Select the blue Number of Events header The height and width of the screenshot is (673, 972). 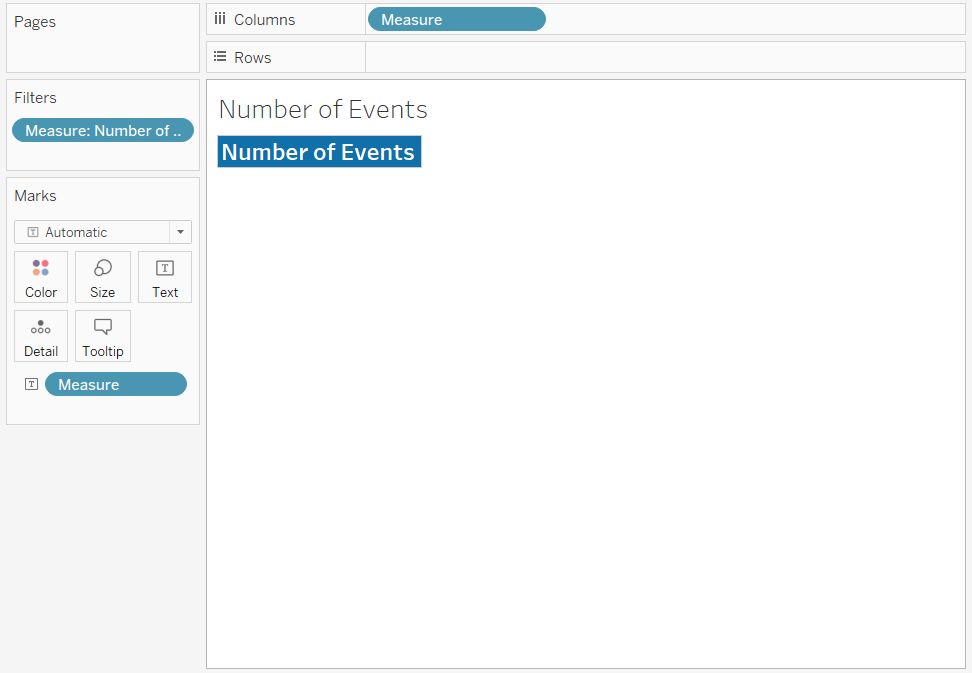tap(319, 152)
